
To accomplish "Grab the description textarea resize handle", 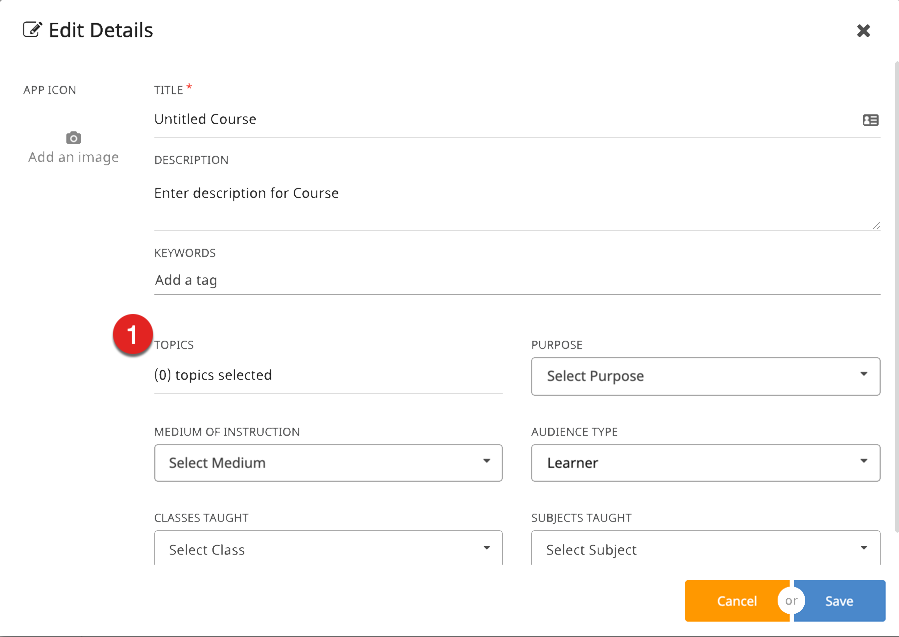I will point(876,225).
